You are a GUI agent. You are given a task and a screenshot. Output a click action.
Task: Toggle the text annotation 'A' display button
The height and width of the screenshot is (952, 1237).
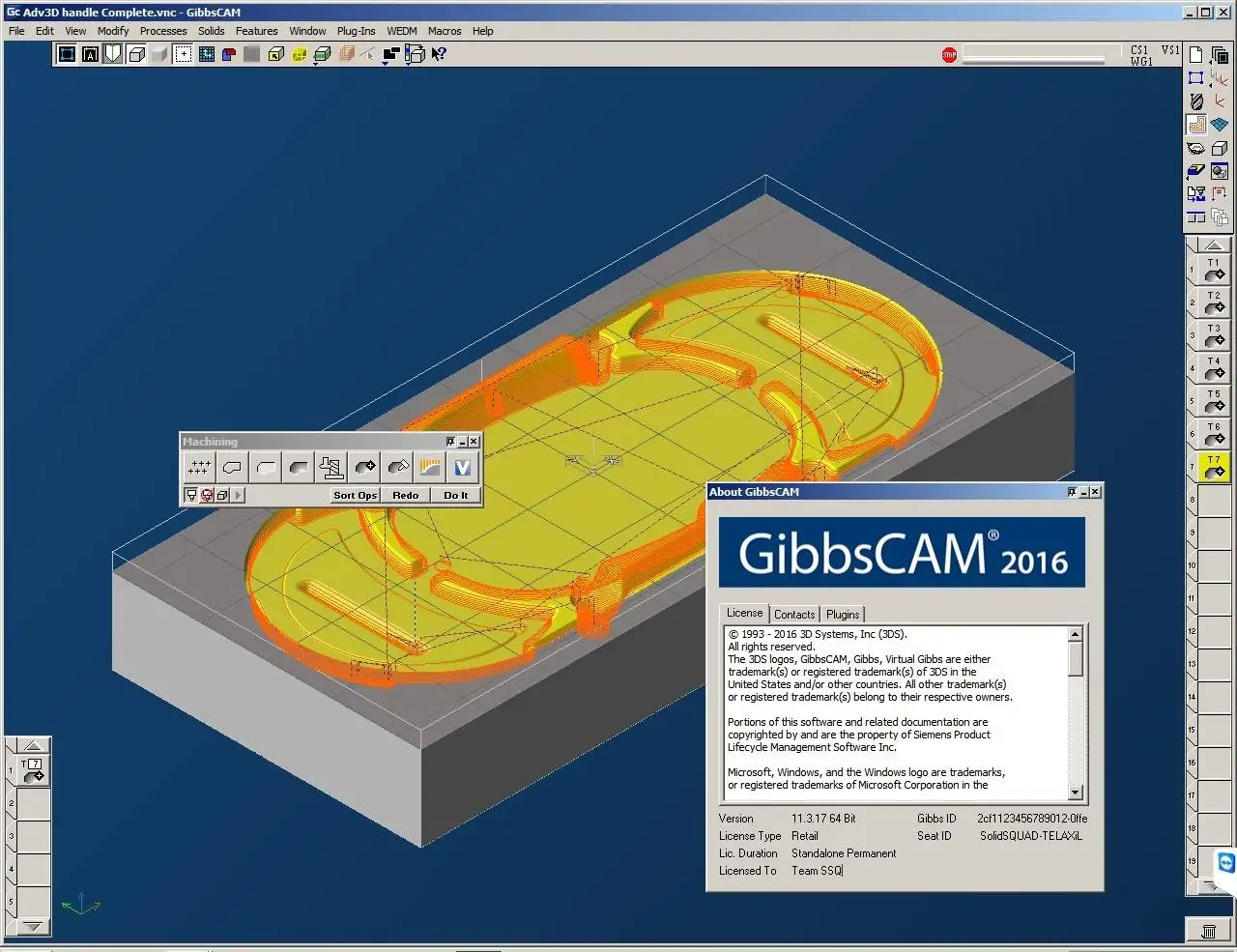[90, 54]
